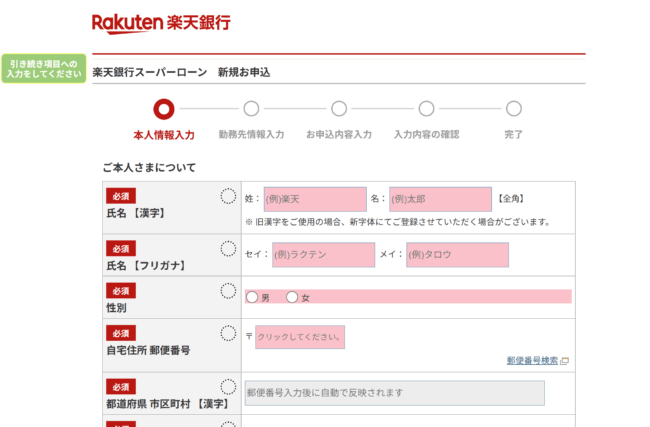Click the status circle beside 自宅住所 郵便番号

coord(228,333)
